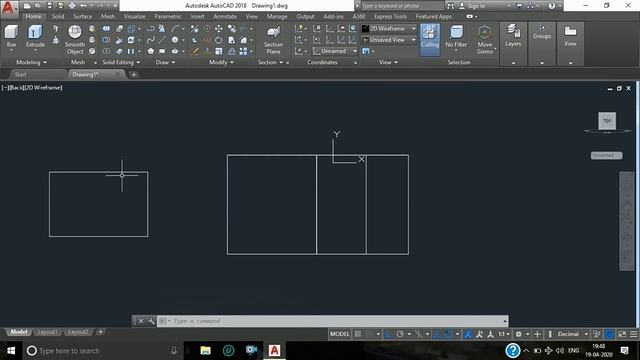This screenshot has width=640, height=360.
Task: Toggle Object Snap Tracking in status bar
Action: (x=437, y=334)
